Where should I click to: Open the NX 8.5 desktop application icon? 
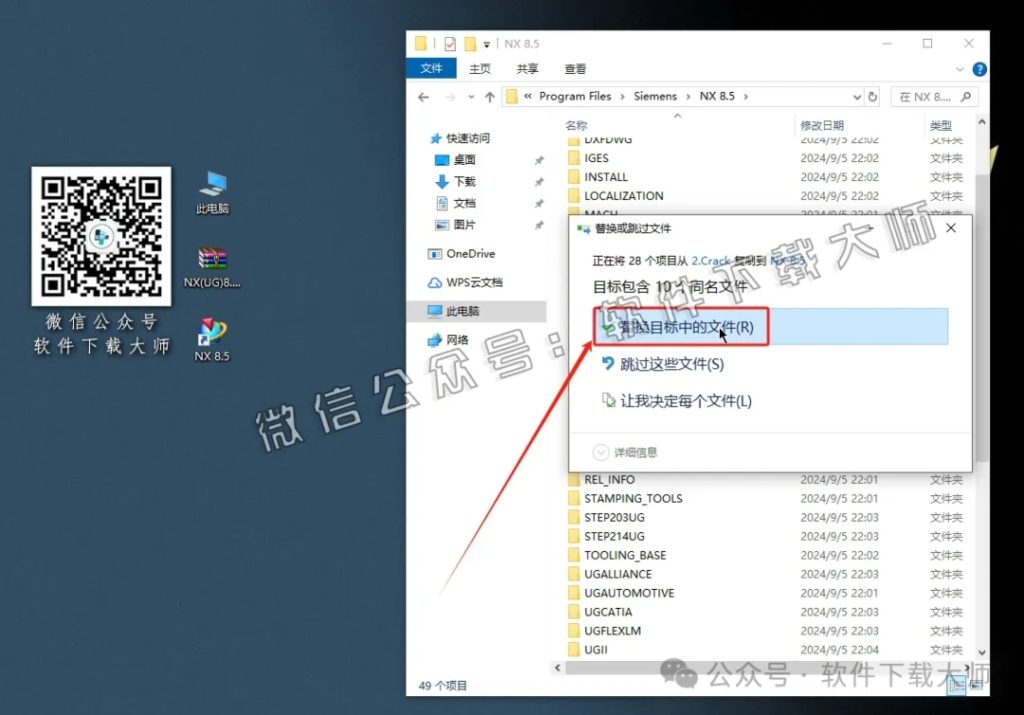pyautogui.click(x=211, y=330)
